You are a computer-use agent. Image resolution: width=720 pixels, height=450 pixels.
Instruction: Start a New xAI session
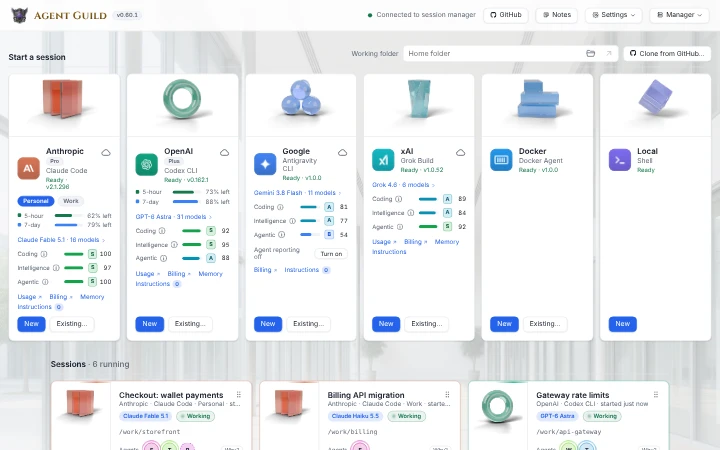386,324
